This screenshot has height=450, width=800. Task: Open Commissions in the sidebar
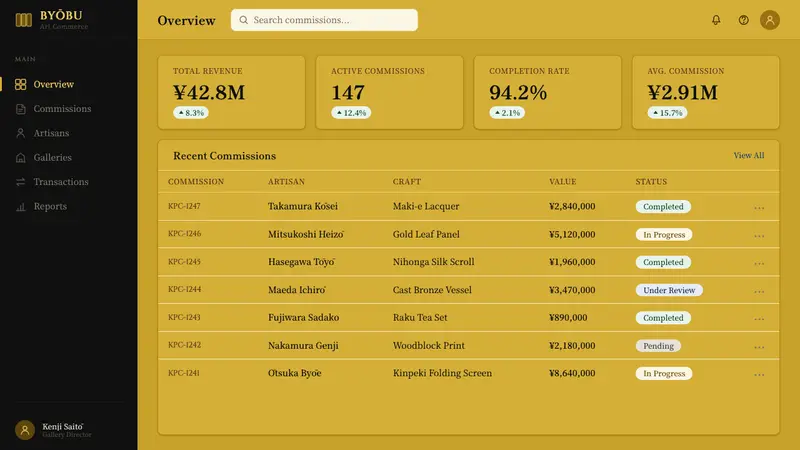coord(68,109)
